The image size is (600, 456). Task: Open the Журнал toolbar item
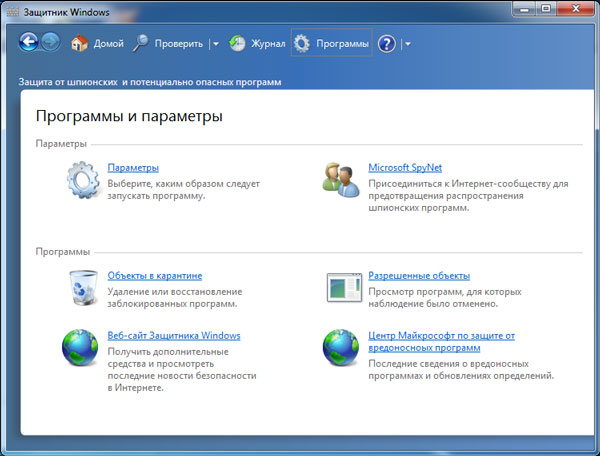point(268,44)
